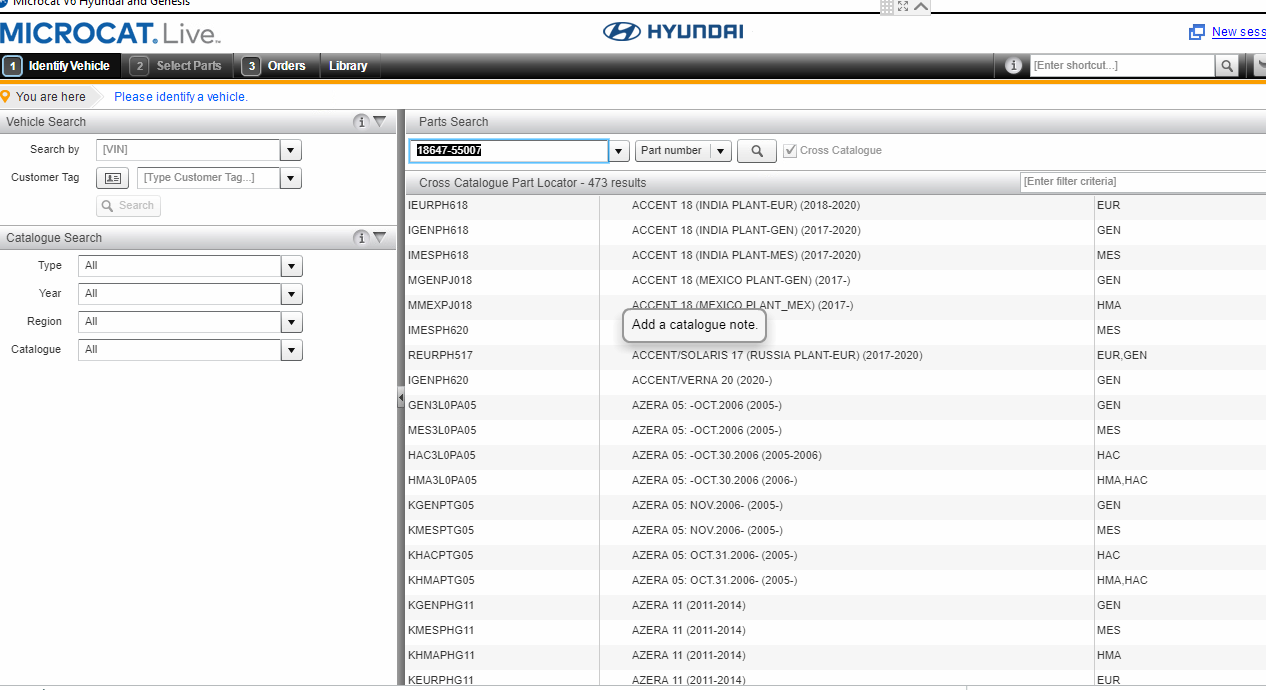The width and height of the screenshot is (1266, 690).
Task: Click the shortcut search magnifier icon
Action: point(1227,66)
